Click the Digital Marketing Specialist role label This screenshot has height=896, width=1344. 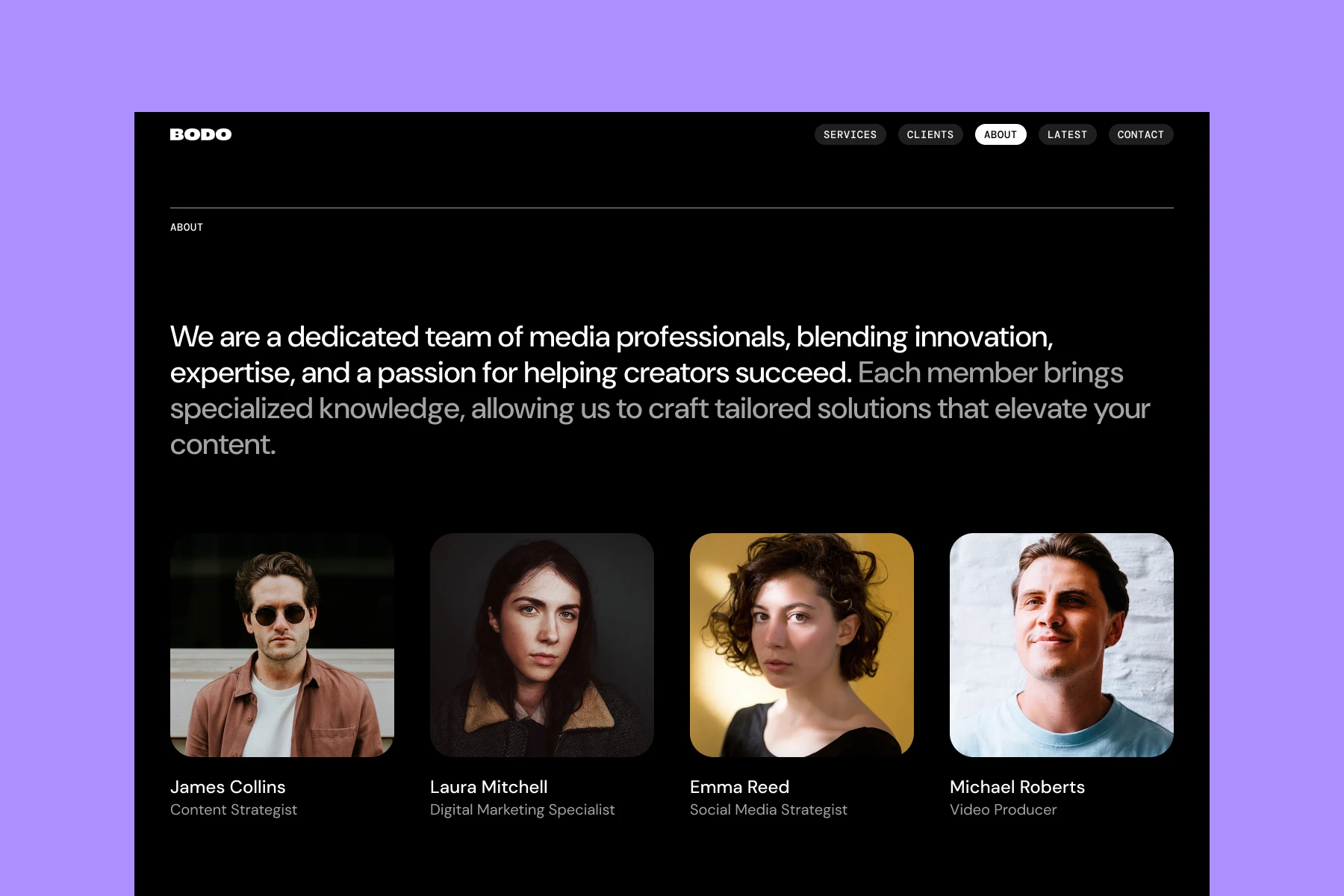(522, 809)
